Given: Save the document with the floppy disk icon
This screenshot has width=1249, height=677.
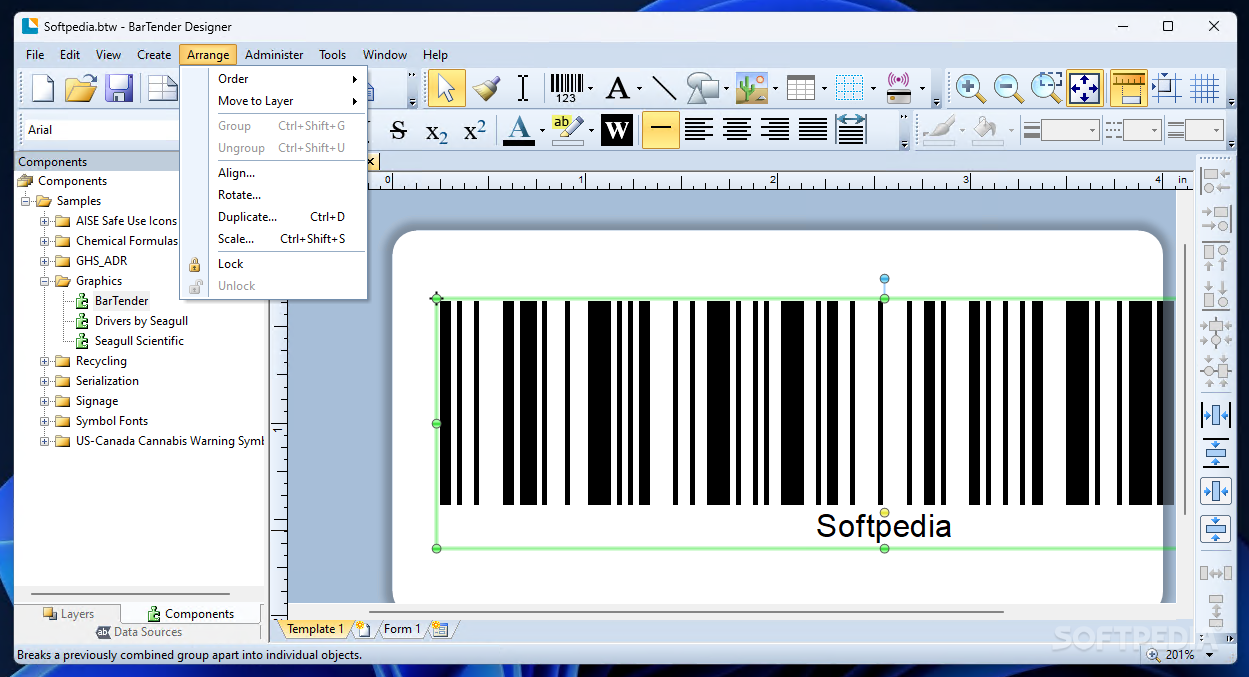Looking at the screenshot, I should pyautogui.click(x=120, y=88).
